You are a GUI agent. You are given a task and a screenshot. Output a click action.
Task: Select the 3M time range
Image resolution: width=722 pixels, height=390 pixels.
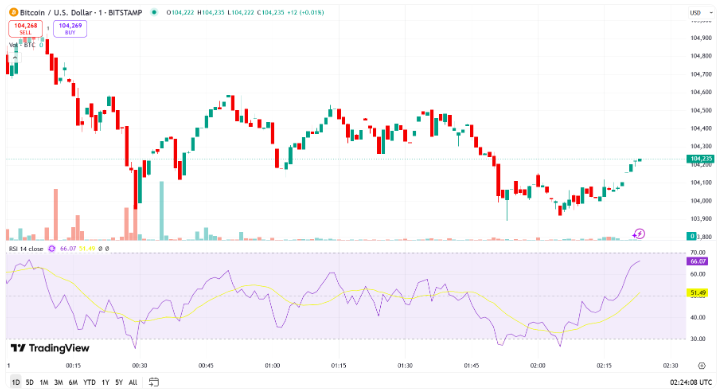coord(58,382)
